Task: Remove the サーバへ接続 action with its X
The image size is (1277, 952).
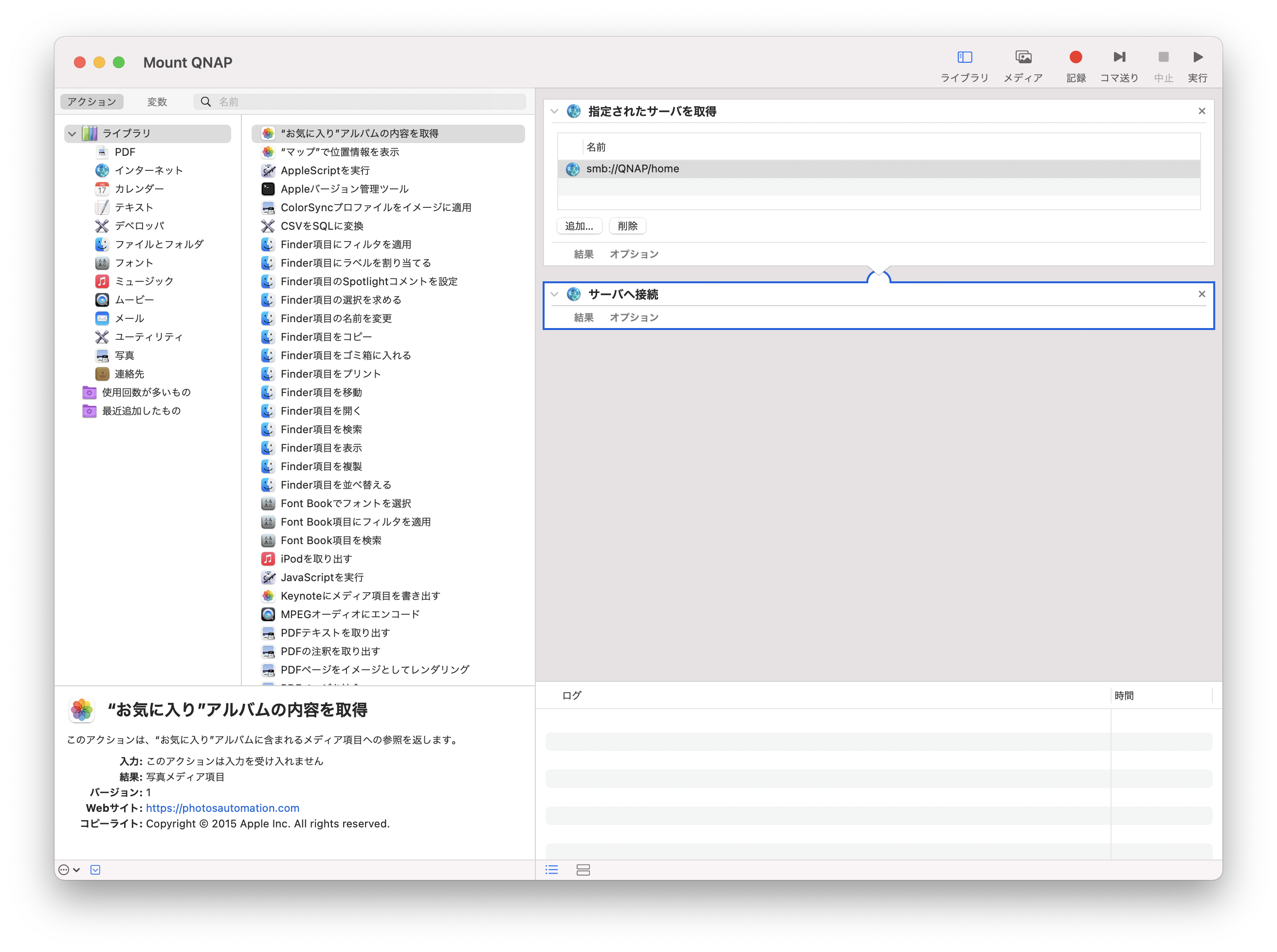Action: (x=1202, y=294)
